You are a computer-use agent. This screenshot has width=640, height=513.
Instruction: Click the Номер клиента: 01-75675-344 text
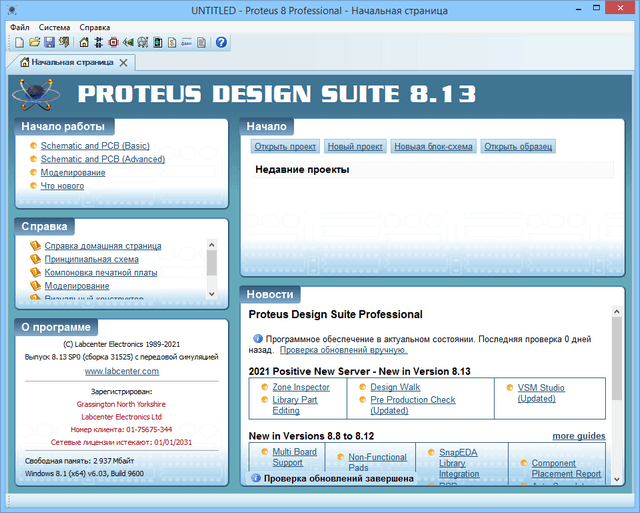(121, 430)
